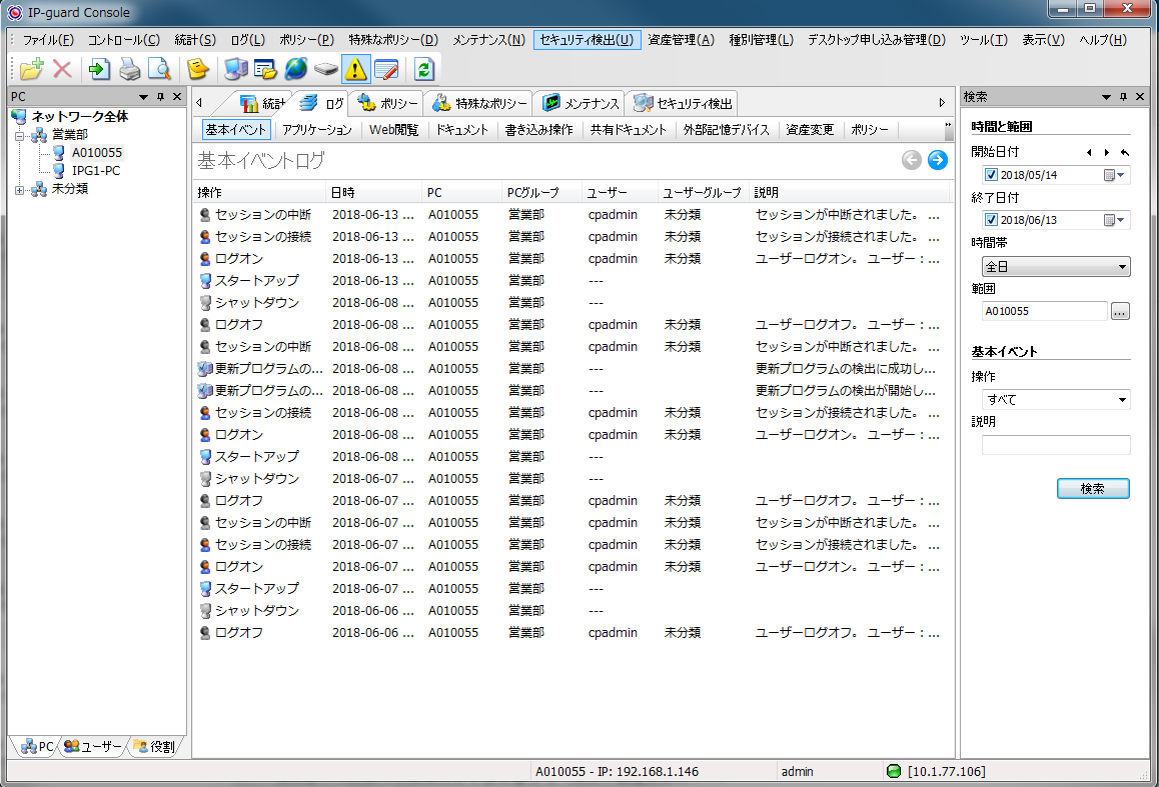Click the printer icon in toolbar
The width and height of the screenshot is (1159, 787).
tap(130, 69)
